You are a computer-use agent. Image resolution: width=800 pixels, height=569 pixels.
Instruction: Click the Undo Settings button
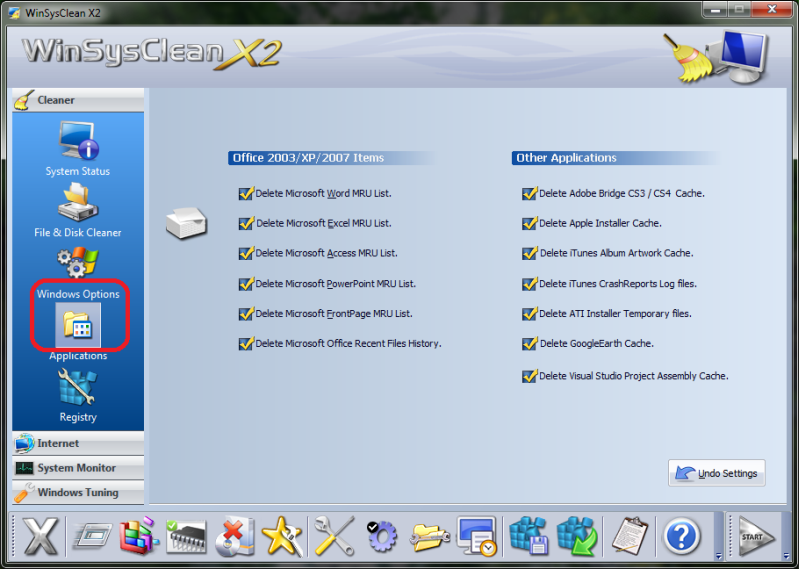[717, 473]
